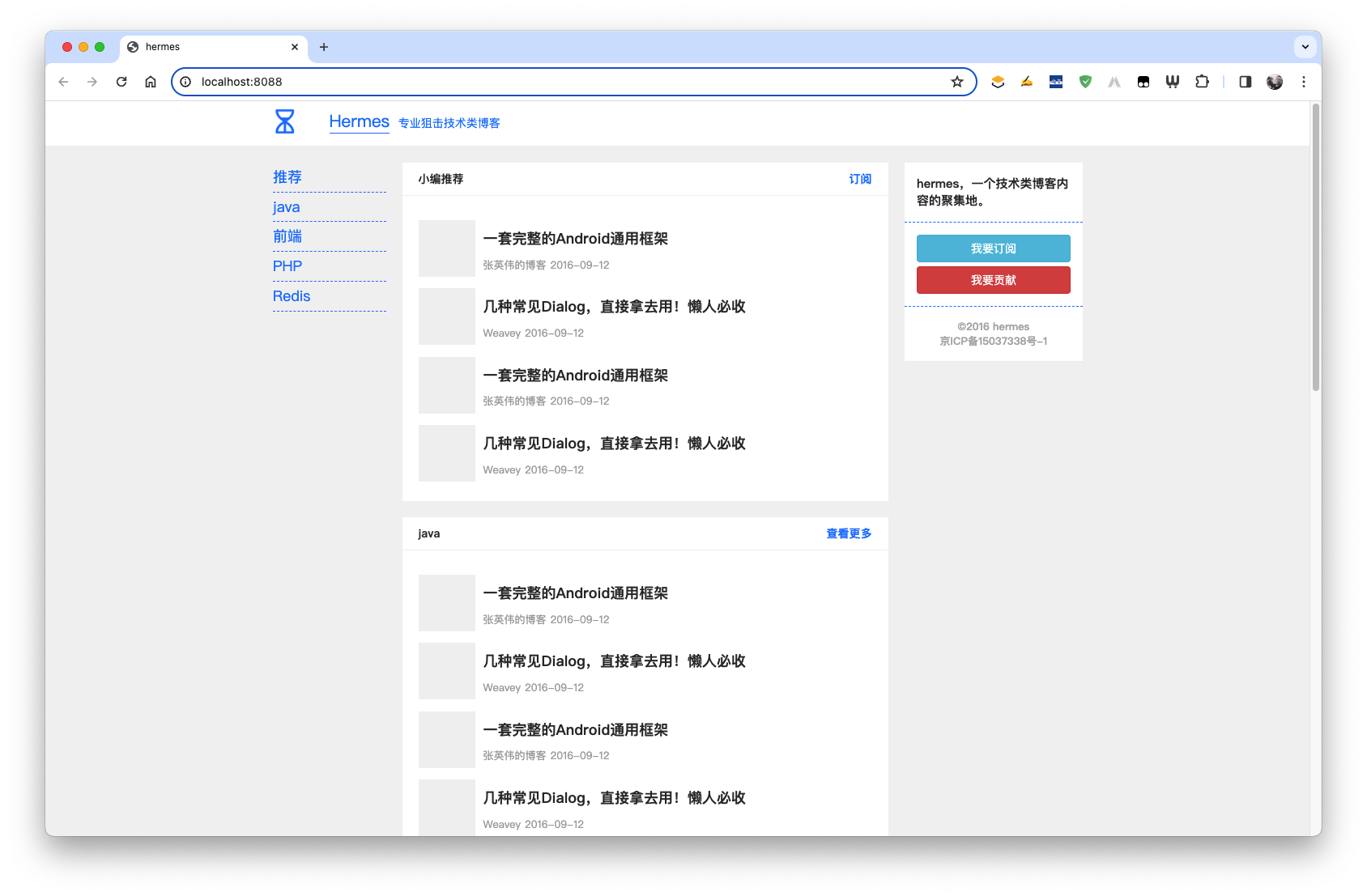The width and height of the screenshot is (1367, 896).
Task: Bookmark this page with the star
Action: click(957, 82)
